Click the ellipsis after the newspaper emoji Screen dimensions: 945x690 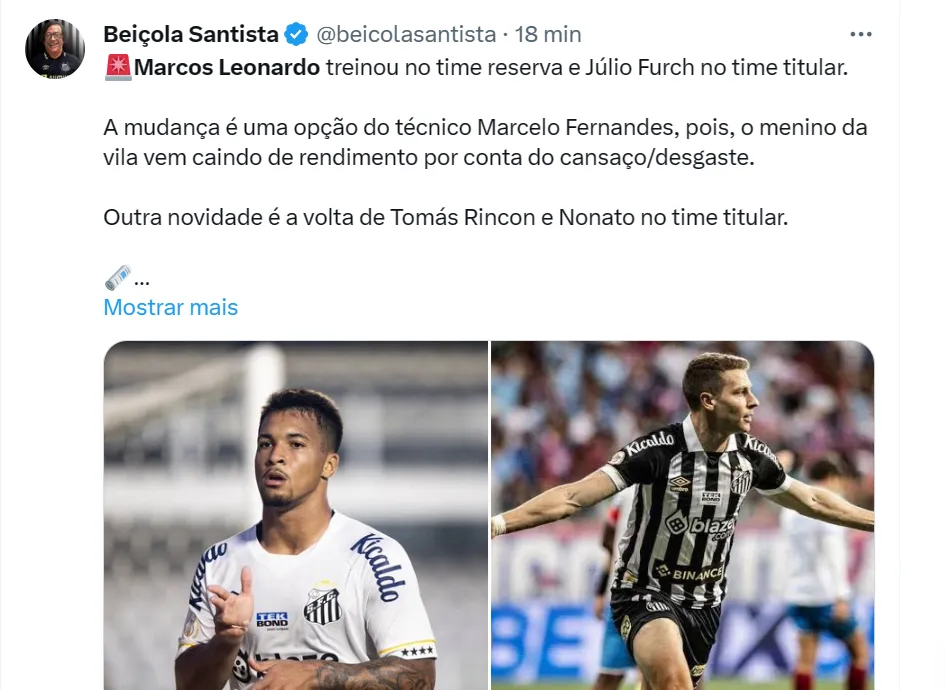[x=141, y=278]
